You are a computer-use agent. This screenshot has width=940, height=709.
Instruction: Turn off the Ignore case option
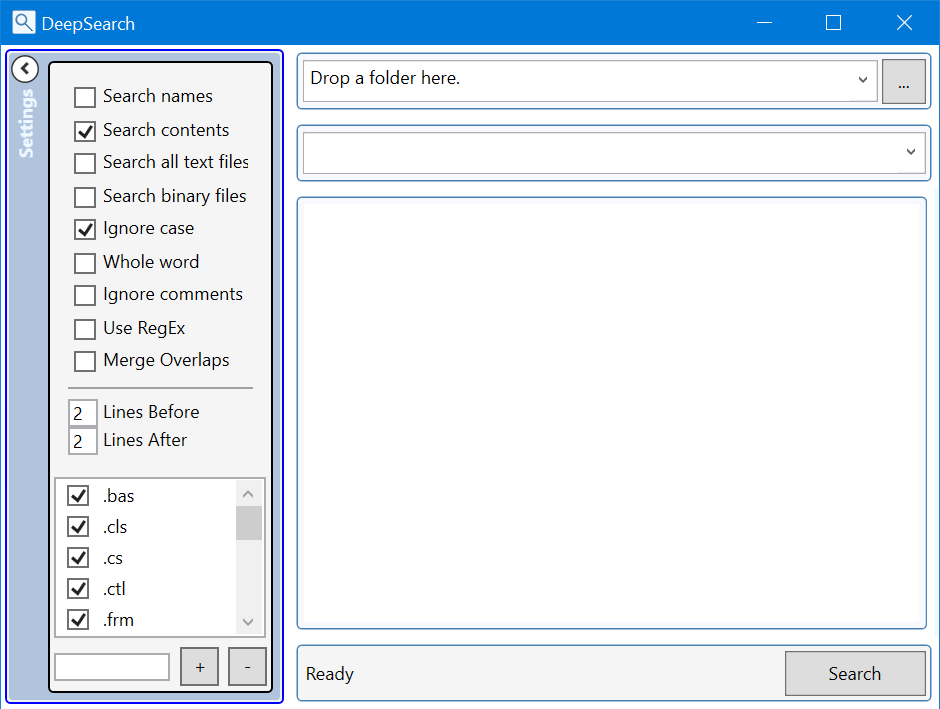(85, 229)
